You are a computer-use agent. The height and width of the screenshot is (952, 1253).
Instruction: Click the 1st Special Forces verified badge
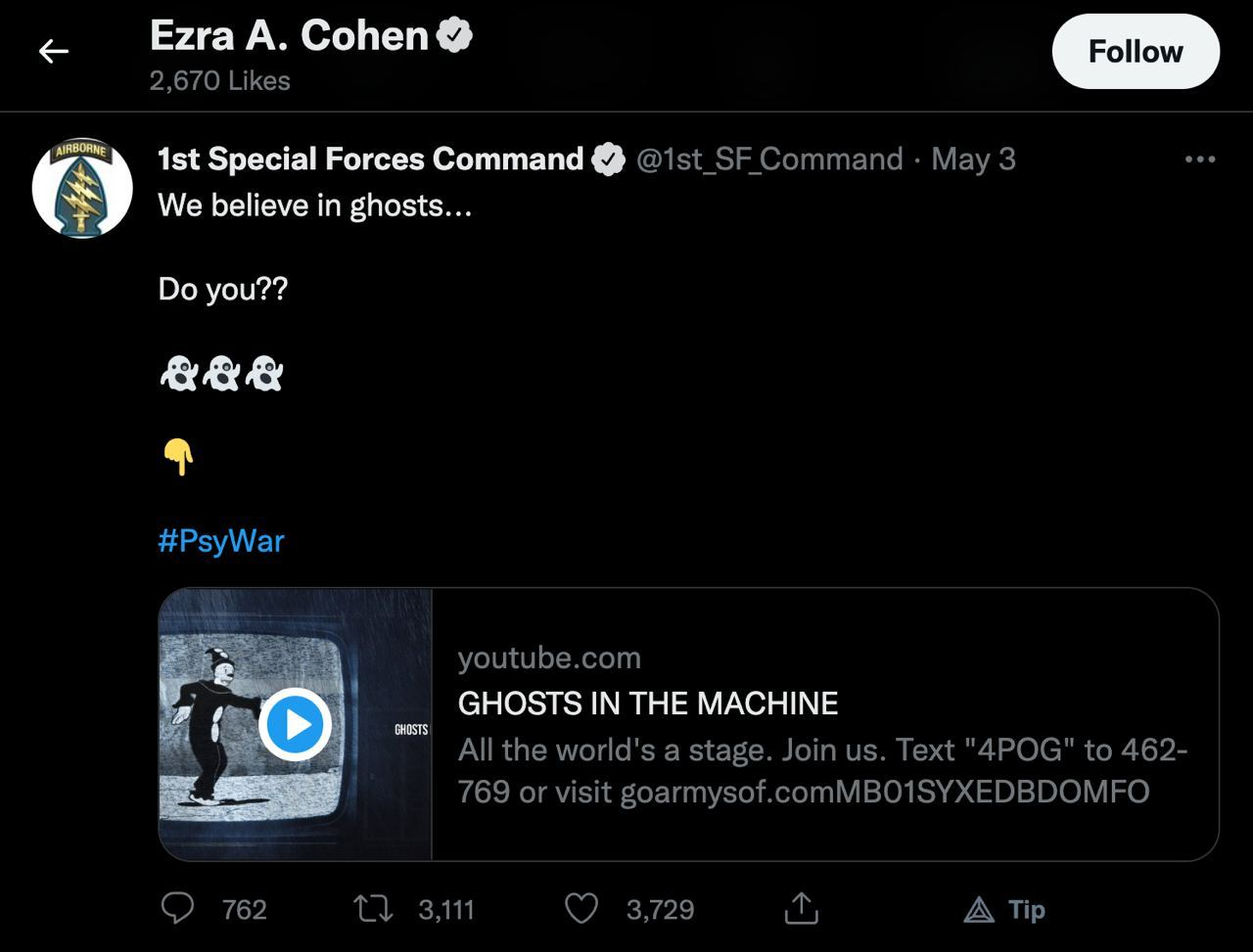tap(609, 159)
